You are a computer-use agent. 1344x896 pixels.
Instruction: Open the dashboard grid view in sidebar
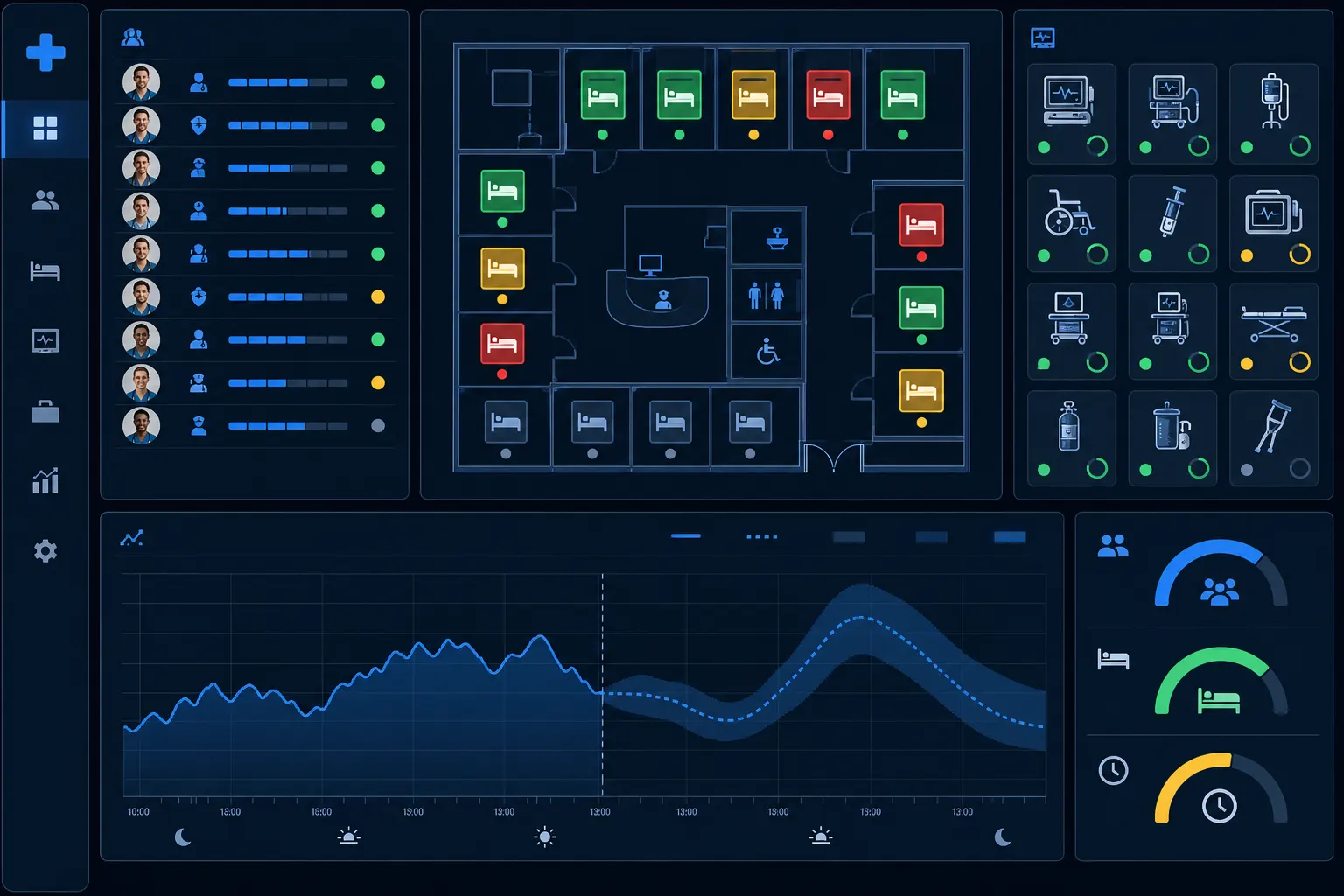click(45, 129)
